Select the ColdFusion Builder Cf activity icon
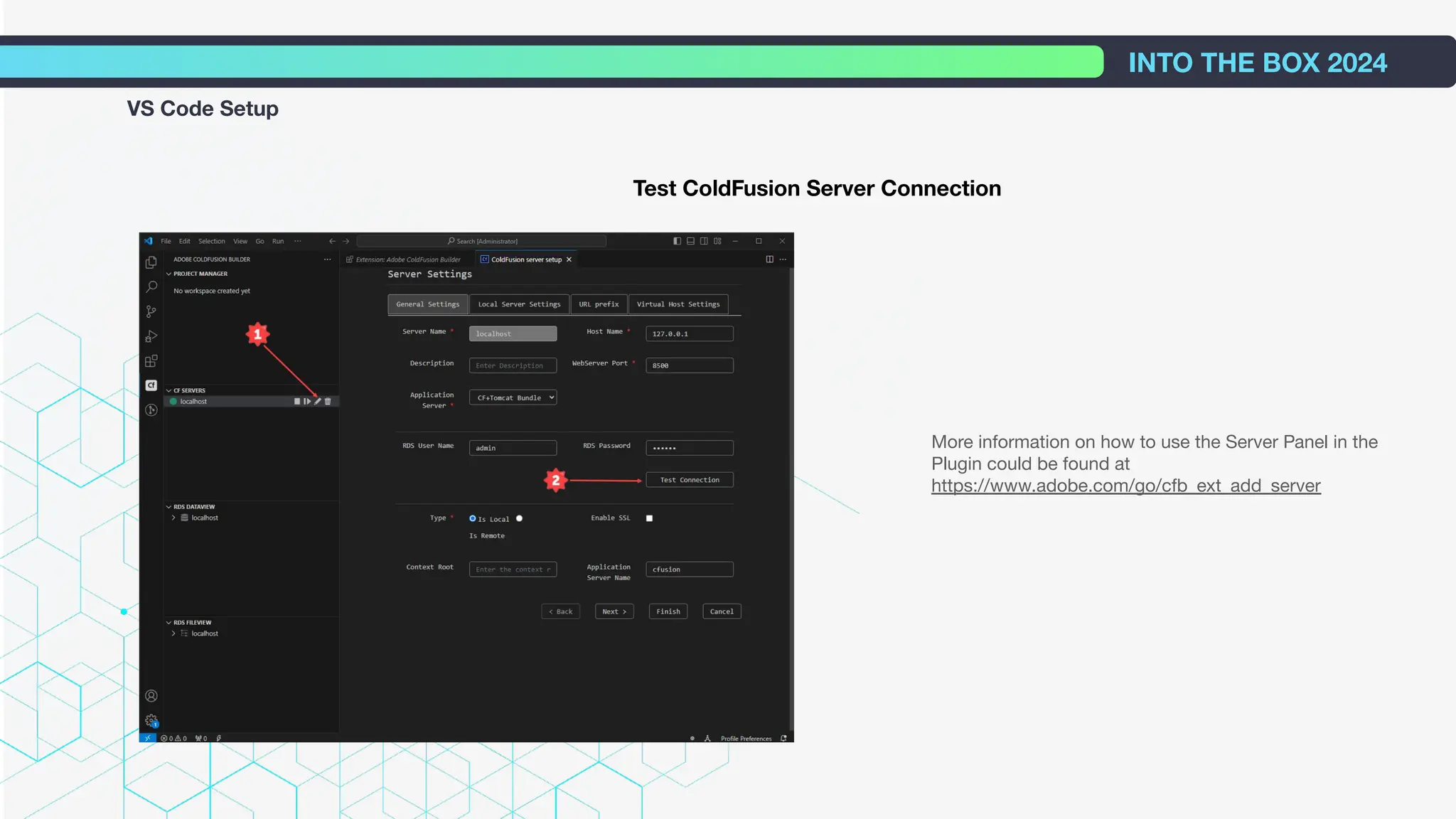This screenshot has height=819, width=1456. click(151, 385)
